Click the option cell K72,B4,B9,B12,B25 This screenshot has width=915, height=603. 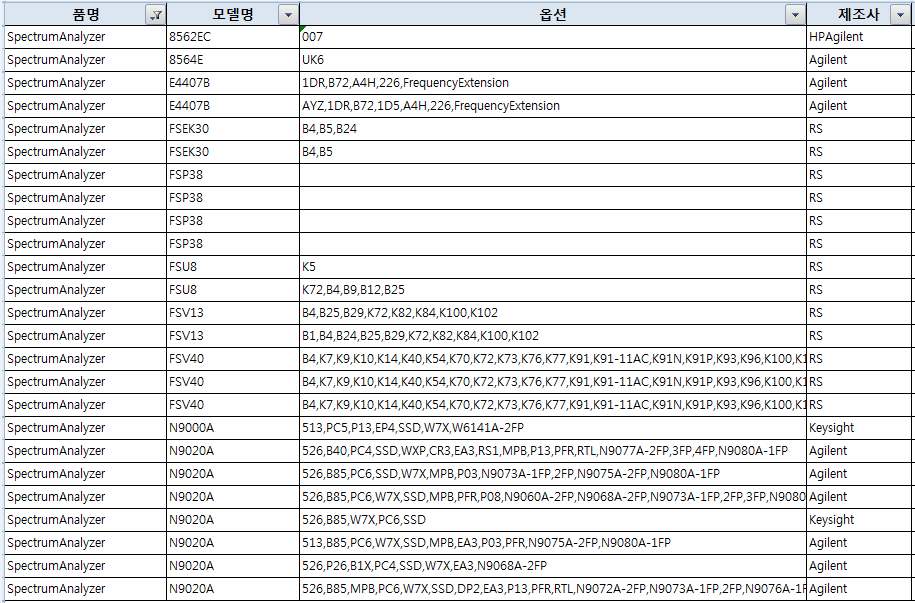[552, 290]
